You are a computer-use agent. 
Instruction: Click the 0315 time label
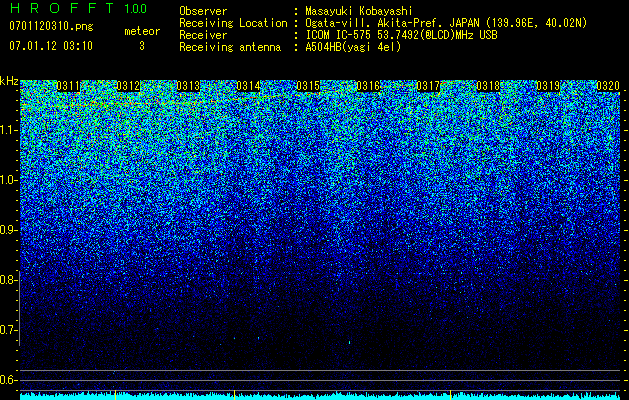[308, 86]
